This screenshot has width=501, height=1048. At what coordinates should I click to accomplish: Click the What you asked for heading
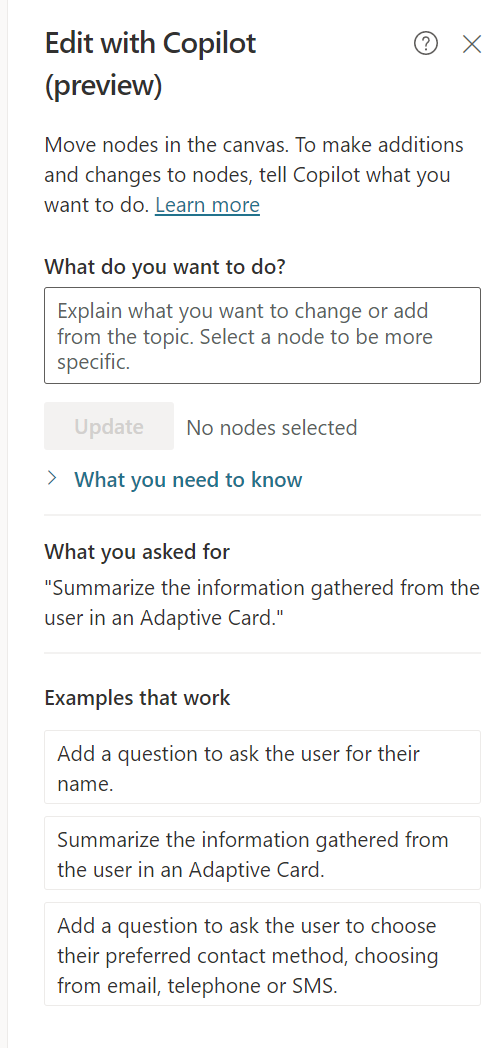[x=137, y=551]
